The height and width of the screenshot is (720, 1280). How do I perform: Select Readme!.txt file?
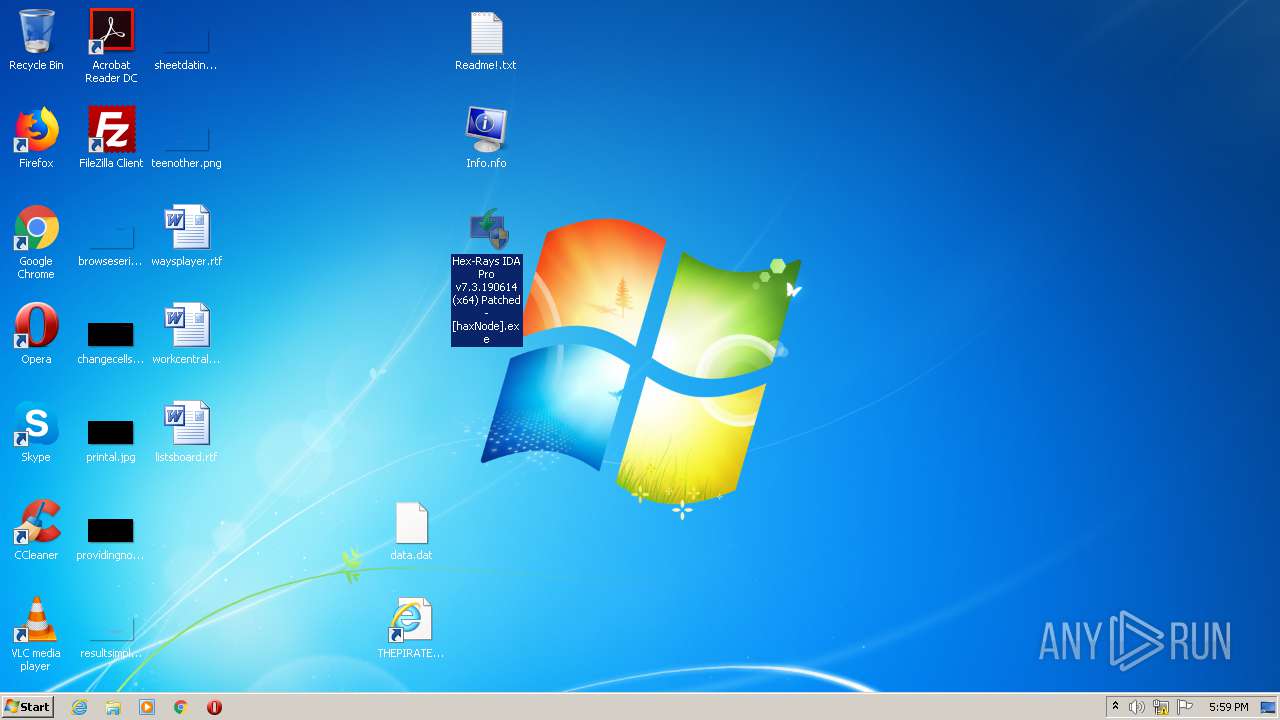[486, 40]
